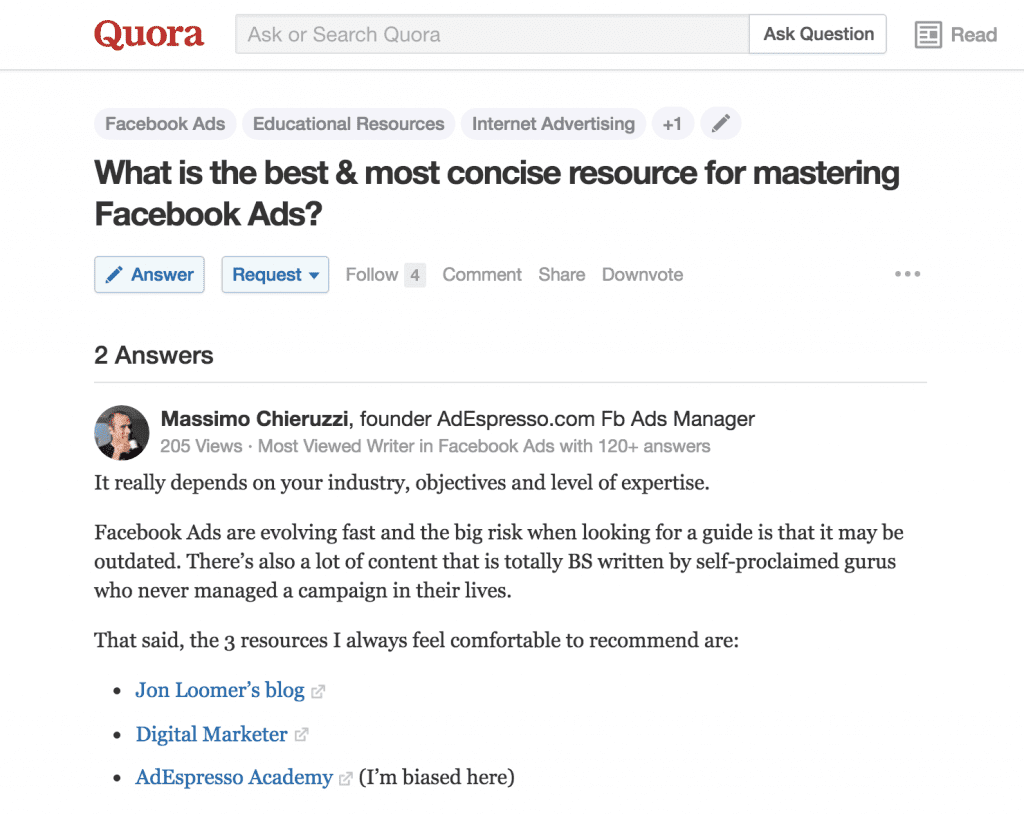Click the Ask Question button
1024x816 pixels.
coord(818,34)
